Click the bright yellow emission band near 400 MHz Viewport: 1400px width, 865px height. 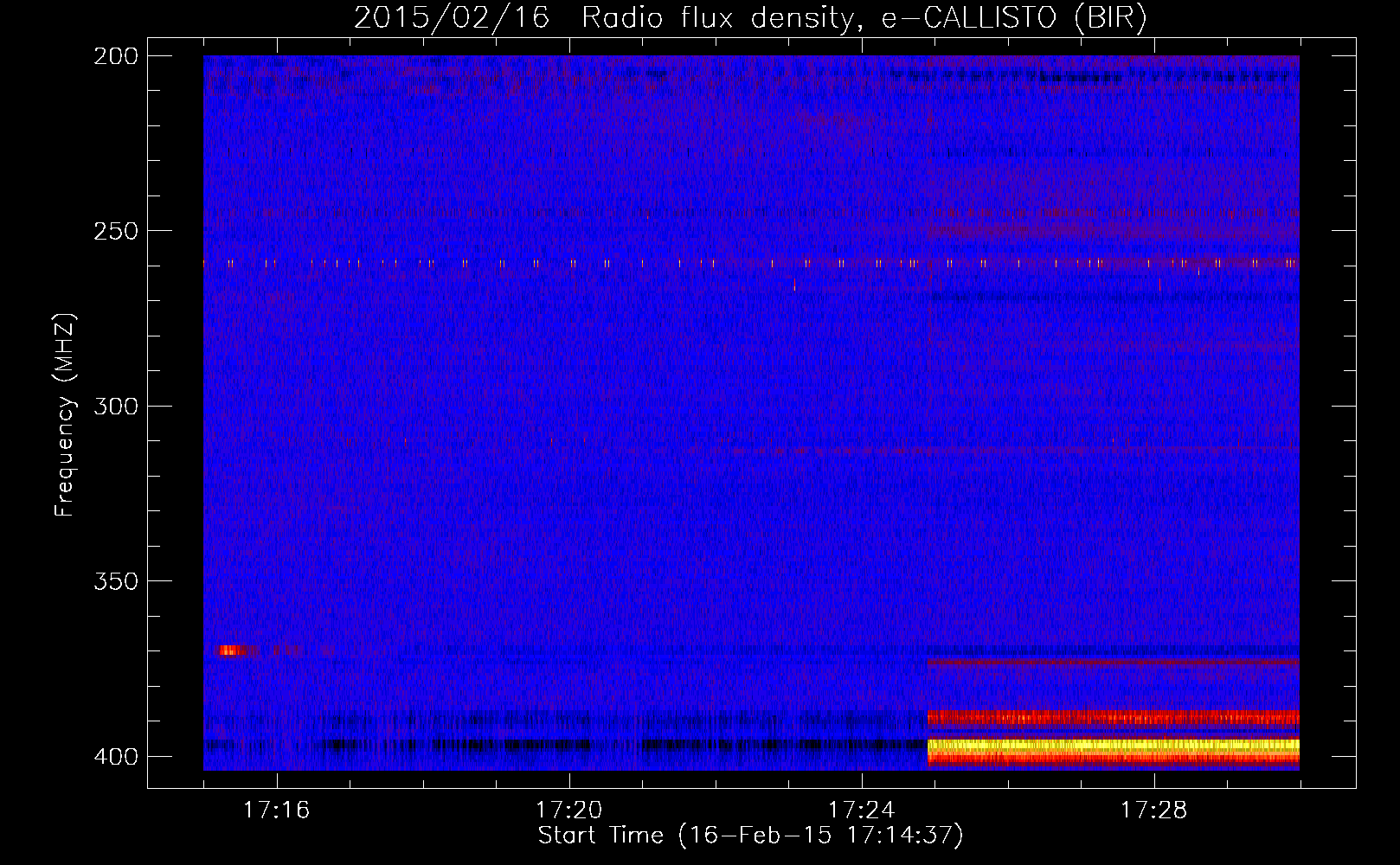click(x=1113, y=745)
